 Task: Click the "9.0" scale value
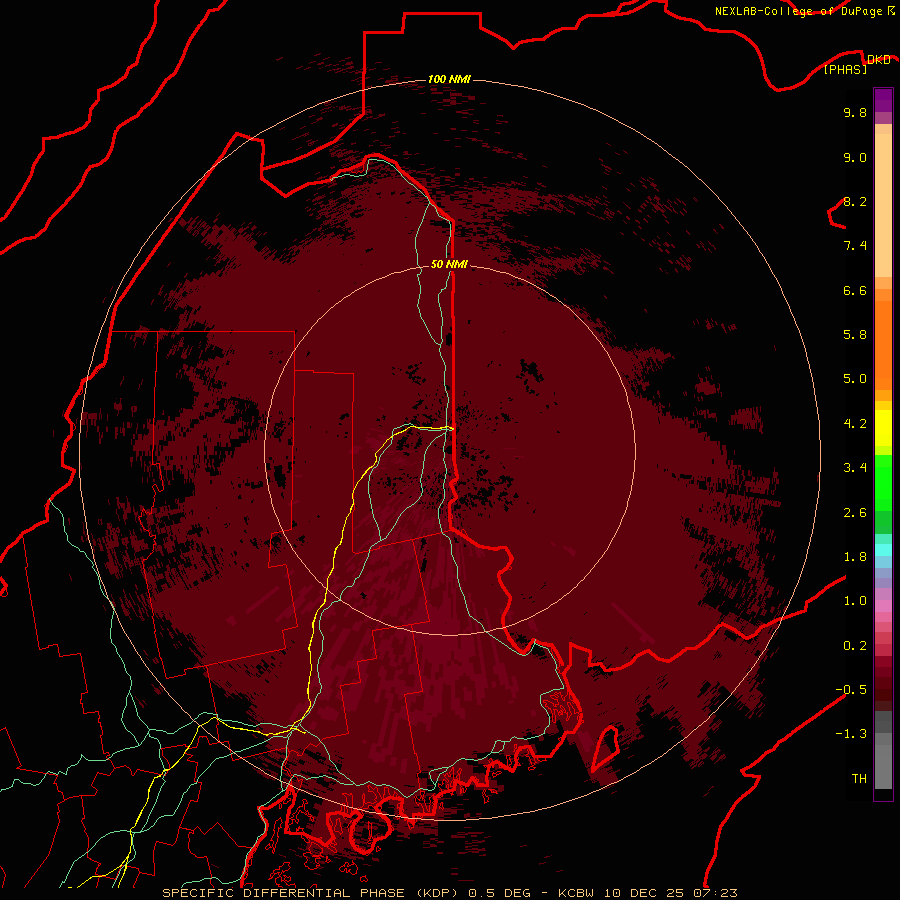coord(855,157)
